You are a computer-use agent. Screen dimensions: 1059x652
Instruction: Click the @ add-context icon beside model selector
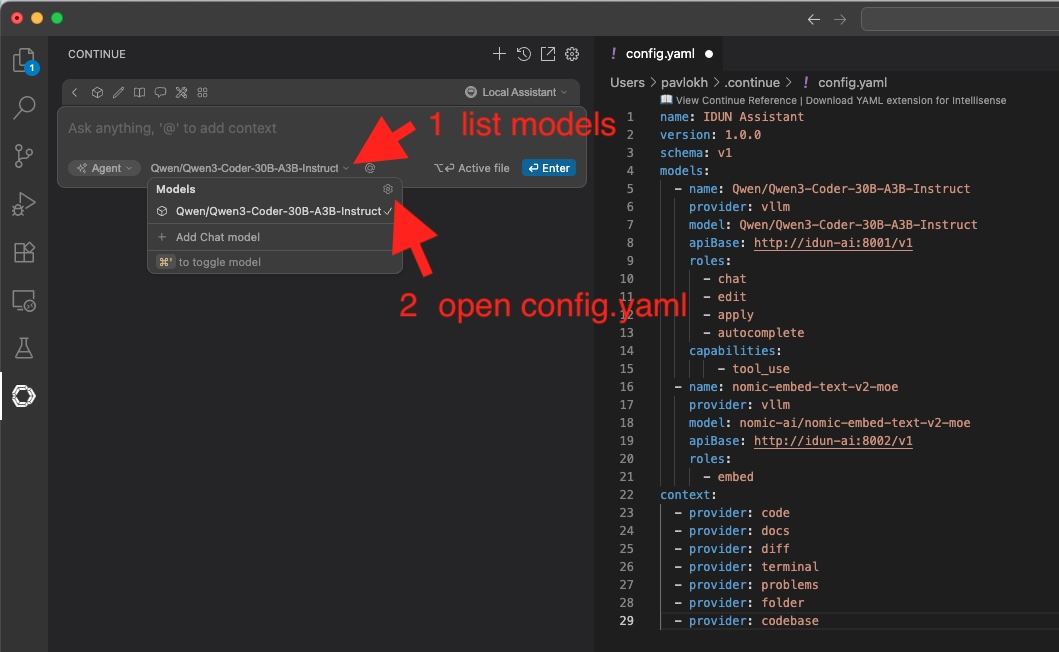[x=370, y=168]
